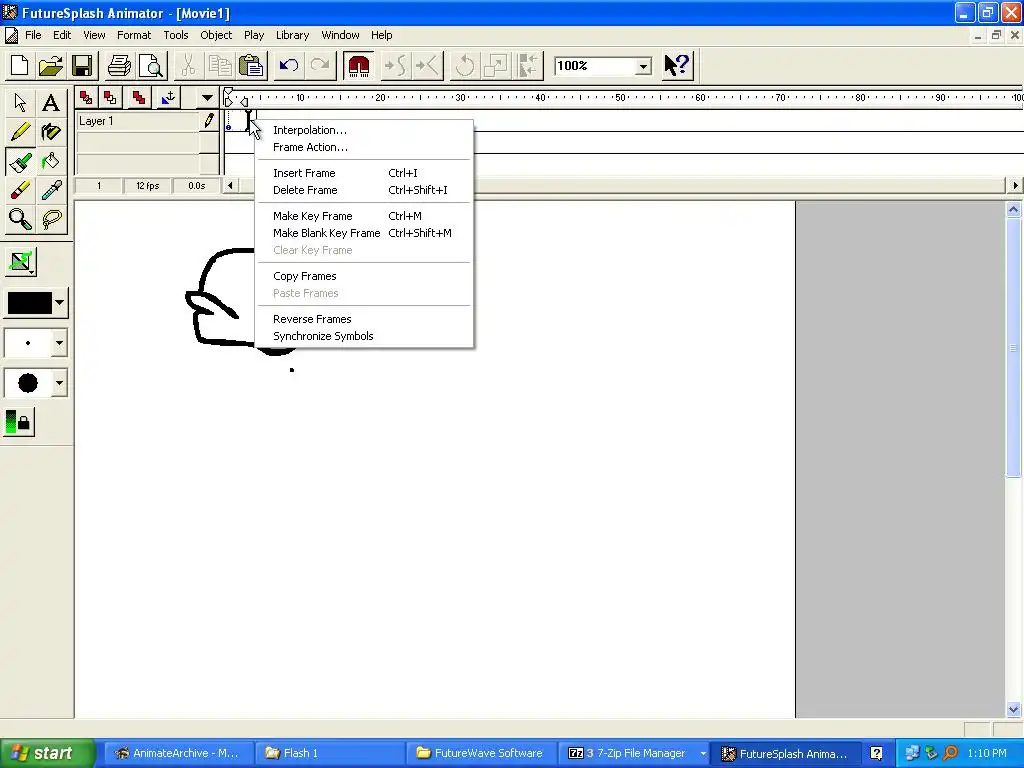
Task: Select the Pencil tool
Action: [x=20, y=132]
